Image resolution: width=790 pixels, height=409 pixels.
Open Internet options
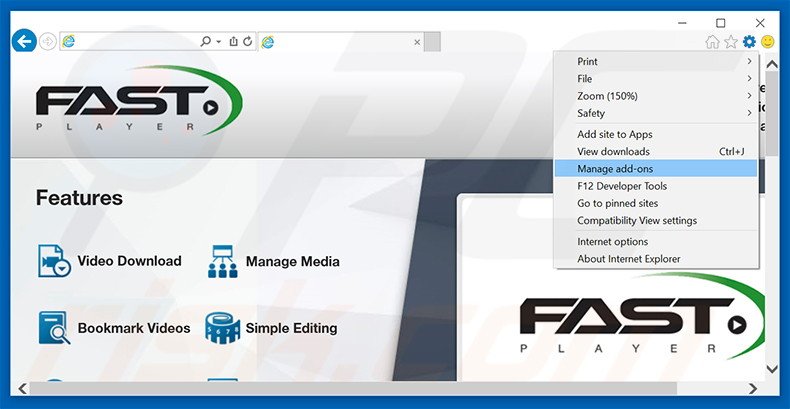coord(656,242)
